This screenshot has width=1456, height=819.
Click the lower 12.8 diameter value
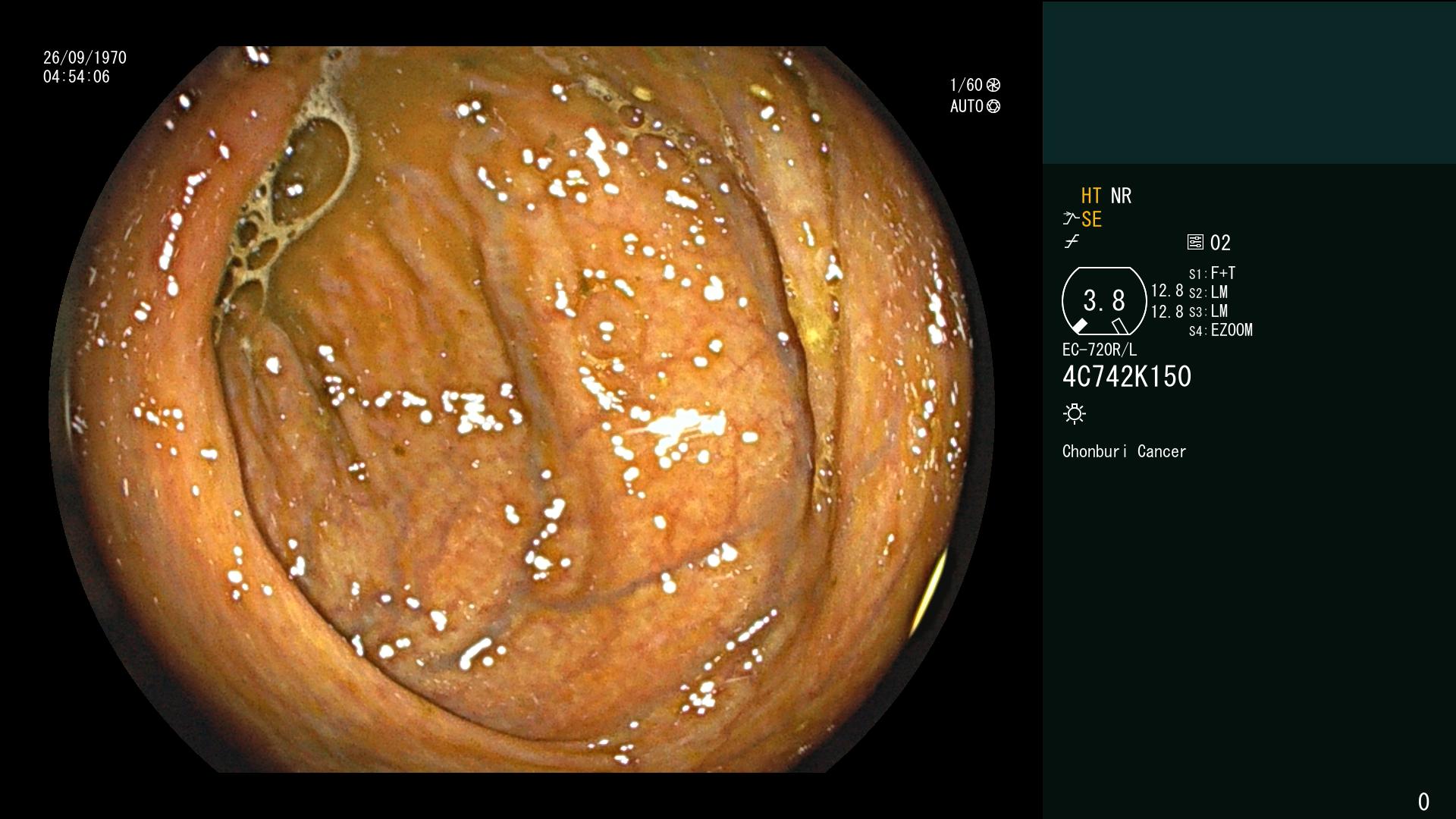(x=1167, y=312)
